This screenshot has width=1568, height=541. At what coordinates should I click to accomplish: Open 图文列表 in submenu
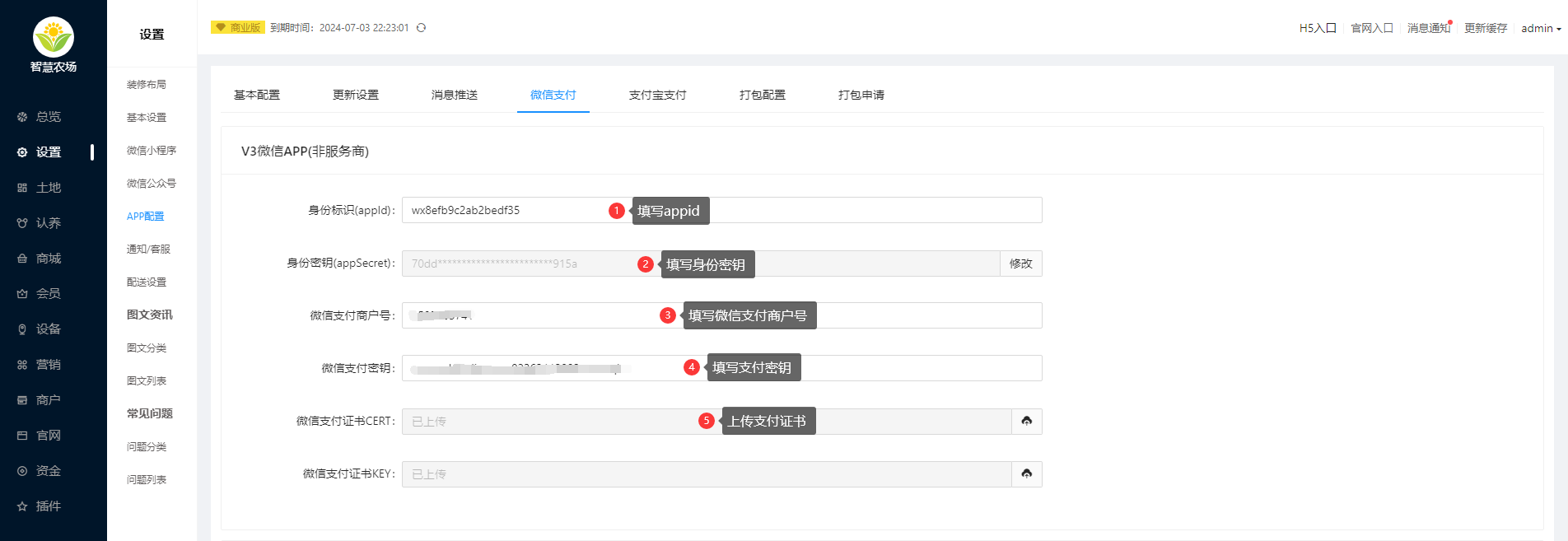(x=147, y=381)
